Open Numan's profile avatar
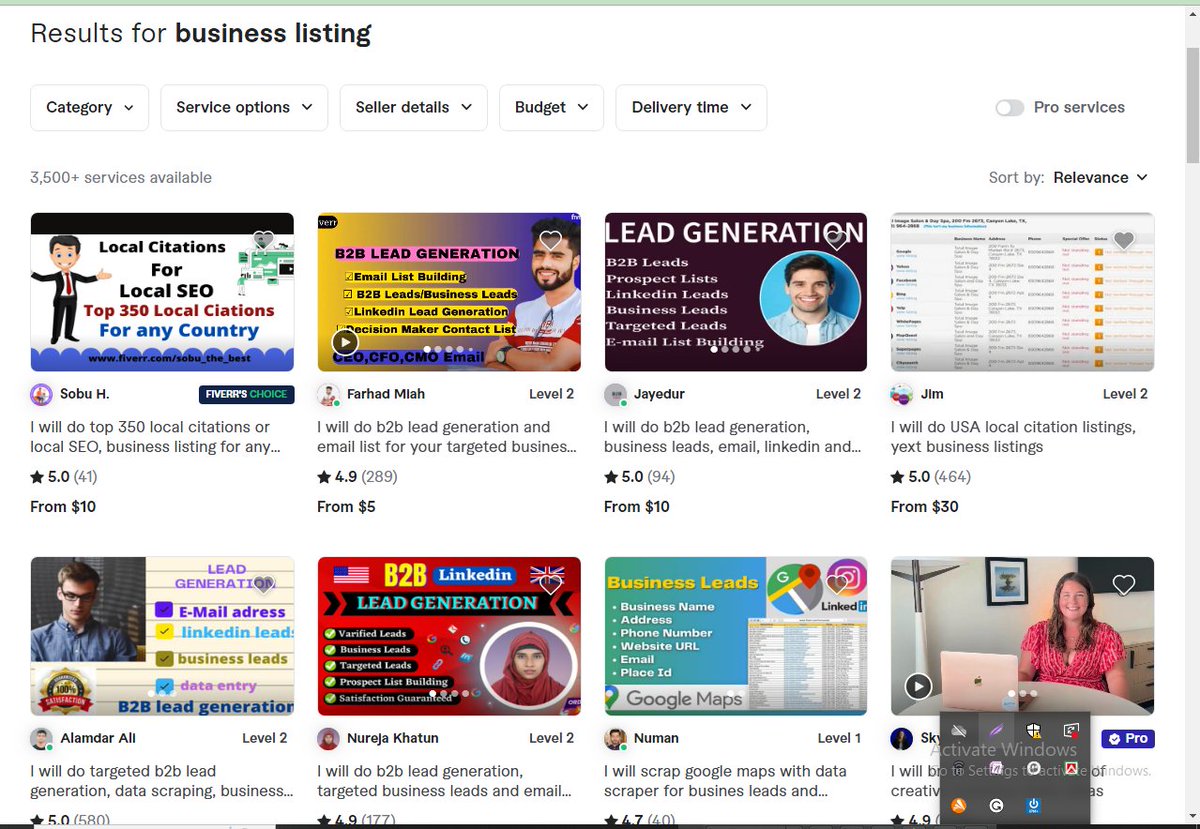Image resolution: width=1200 pixels, height=829 pixels. [615, 738]
